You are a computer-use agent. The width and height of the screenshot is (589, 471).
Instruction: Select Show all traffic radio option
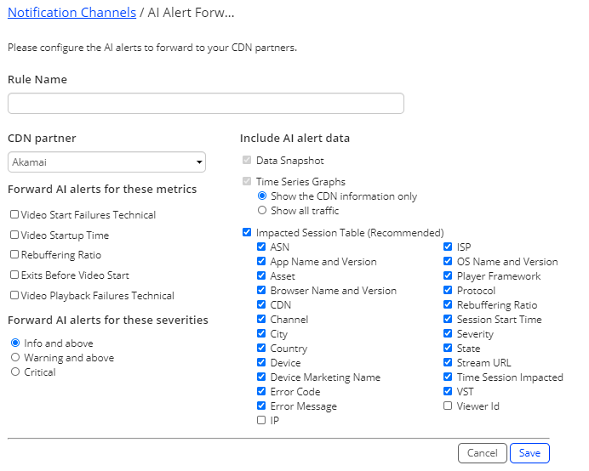262,210
